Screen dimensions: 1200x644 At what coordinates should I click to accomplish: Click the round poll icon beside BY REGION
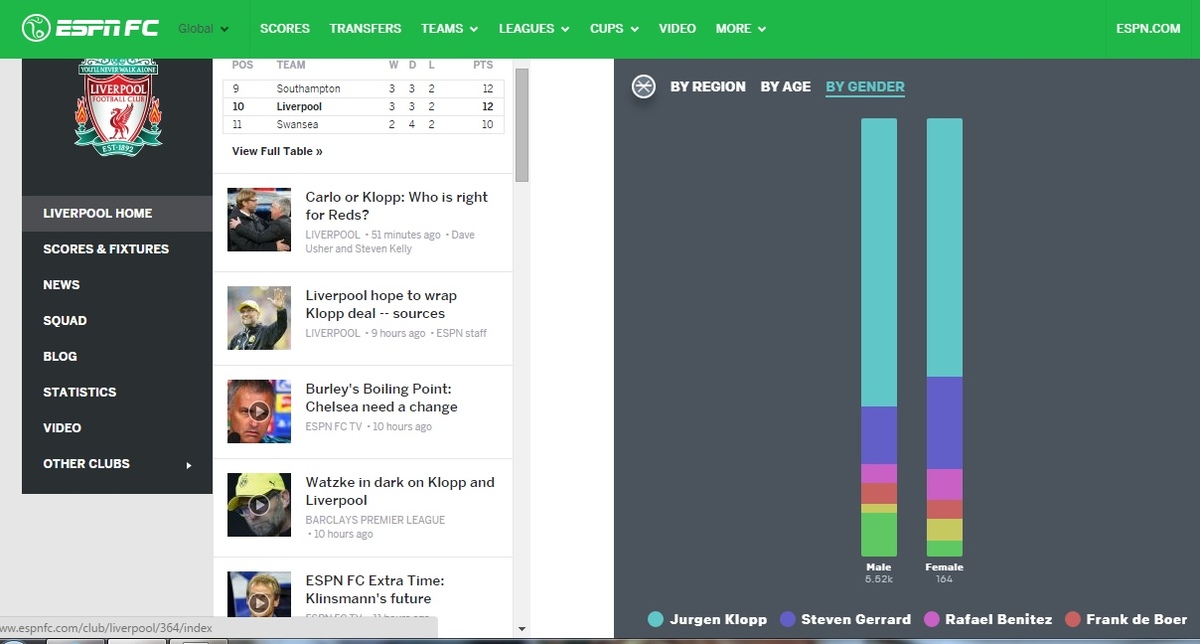point(643,86)
